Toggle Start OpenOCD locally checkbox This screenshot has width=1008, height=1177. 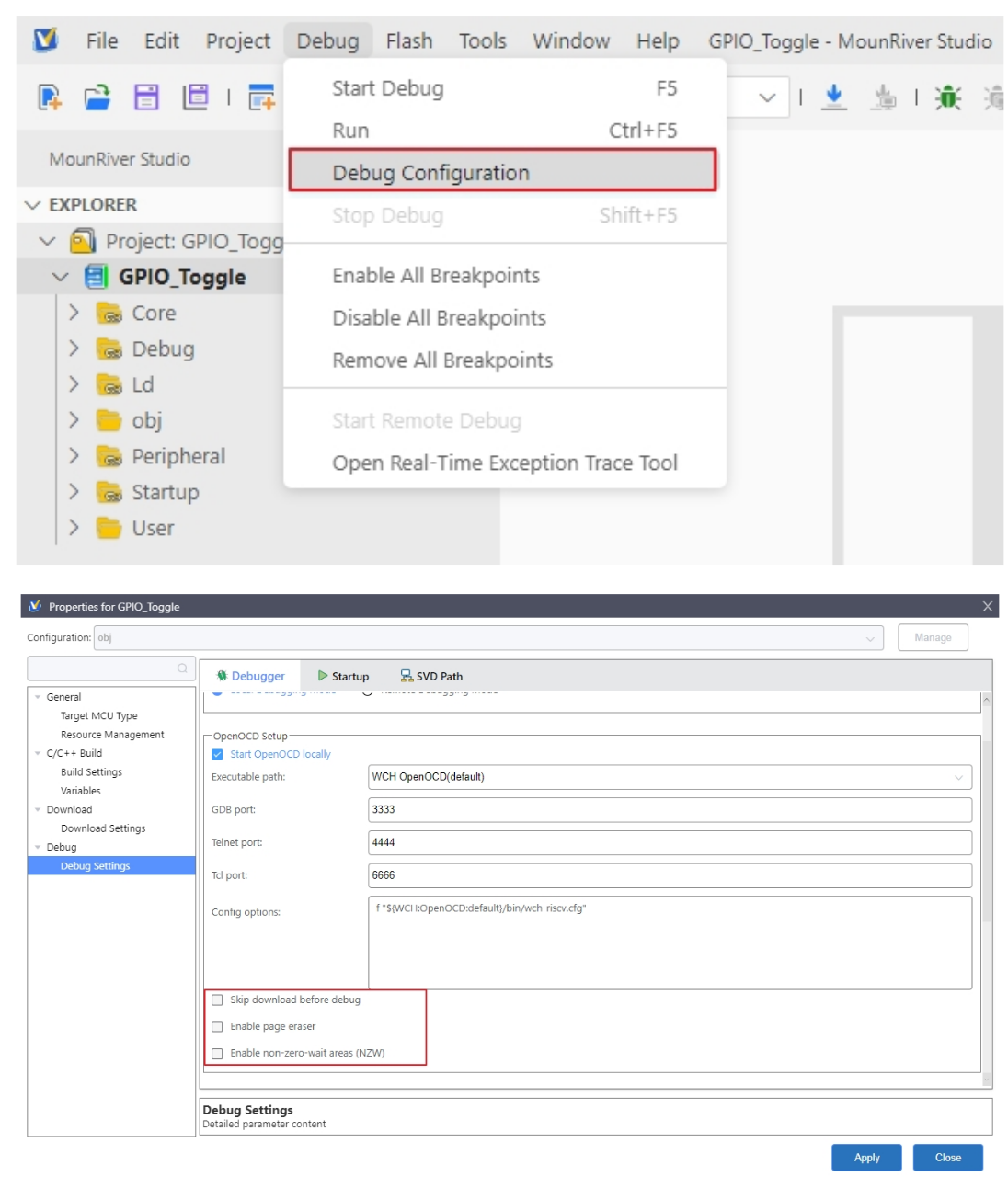pyautogui.click(x=217, y=754)
